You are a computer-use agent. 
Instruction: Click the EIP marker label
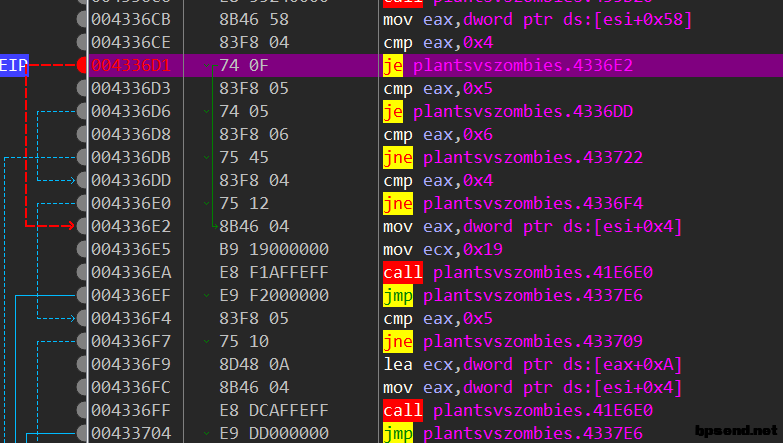14,65
